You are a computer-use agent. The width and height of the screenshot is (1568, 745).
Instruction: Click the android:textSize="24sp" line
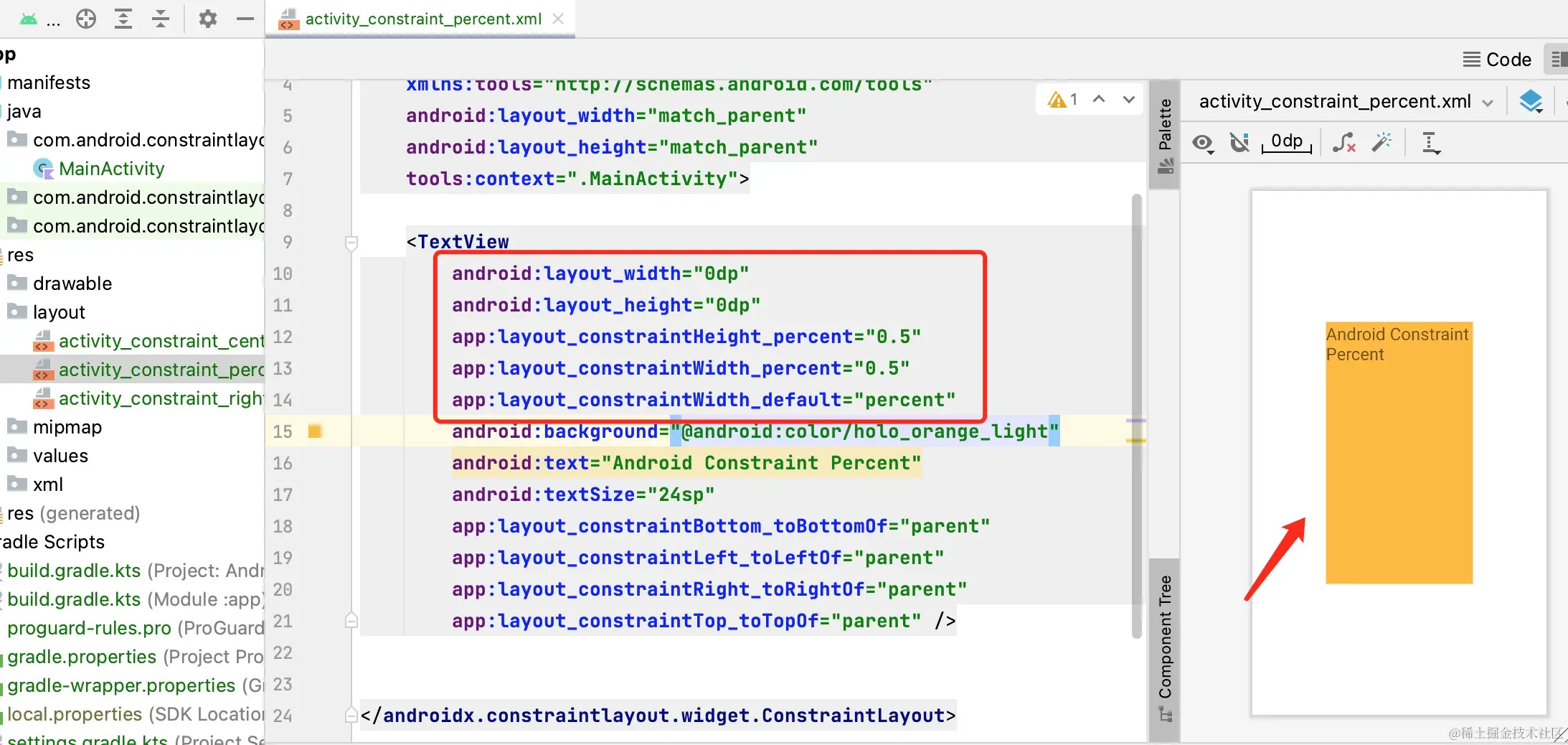[x=583, y=495]
